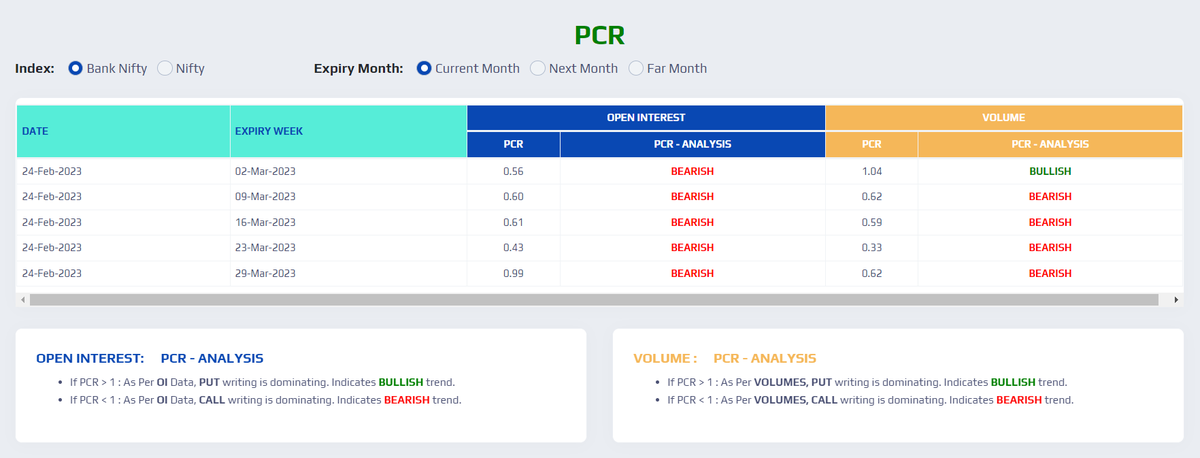The image size is (1200, 458).
Task: Choose Current Month expiry option
Action: [424, 69]
